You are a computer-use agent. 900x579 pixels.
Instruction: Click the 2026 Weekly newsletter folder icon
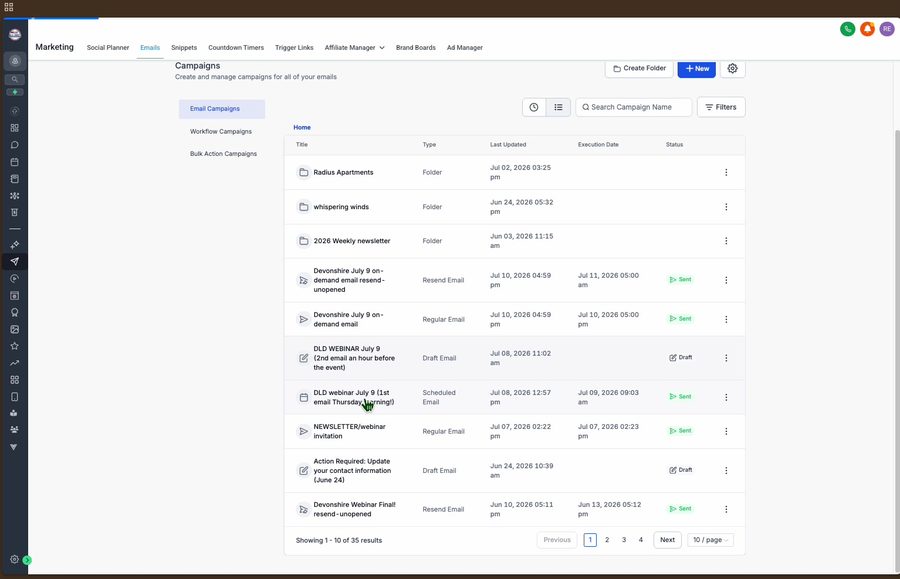tap(304, 241)
